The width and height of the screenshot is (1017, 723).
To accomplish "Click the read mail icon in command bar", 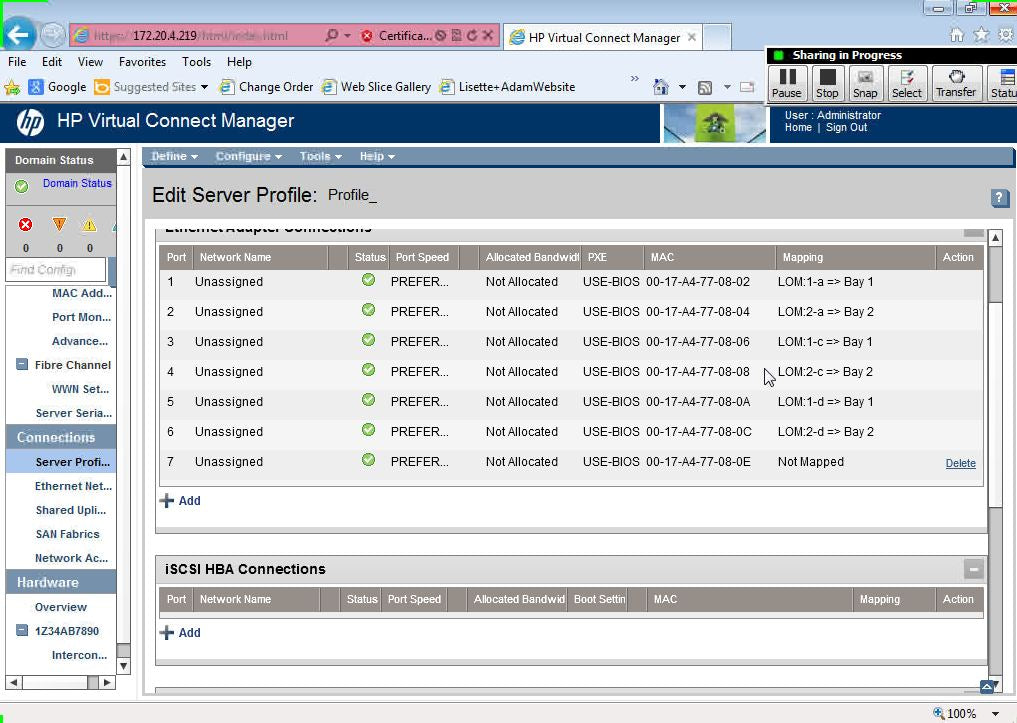I will click(x=747, y=87).
